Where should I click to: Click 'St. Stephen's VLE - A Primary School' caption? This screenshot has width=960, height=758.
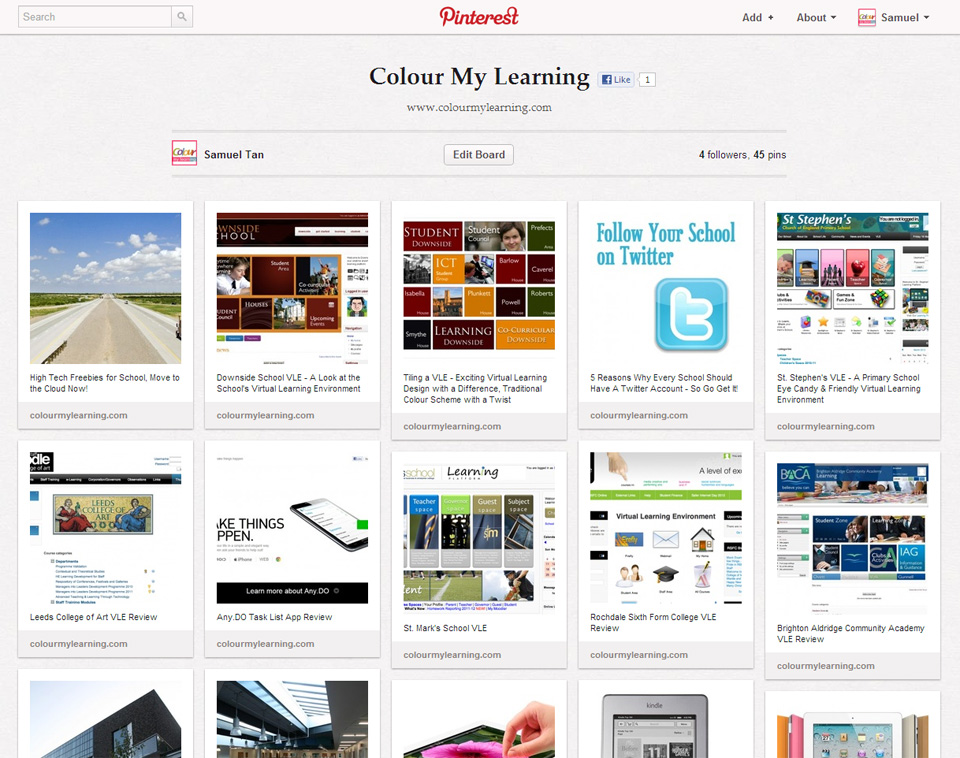pos(849,389)
